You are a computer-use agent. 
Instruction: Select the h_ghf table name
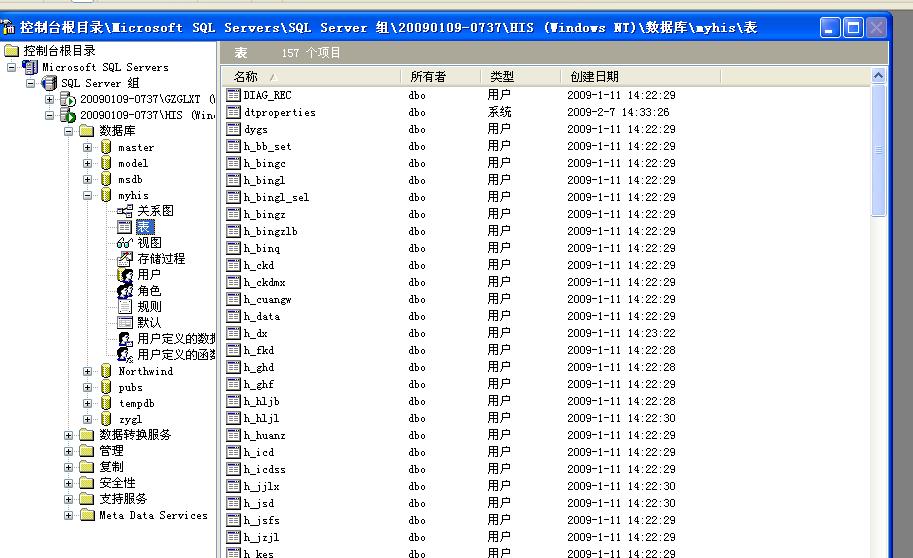pyautogui.click(x=259, y=384)
